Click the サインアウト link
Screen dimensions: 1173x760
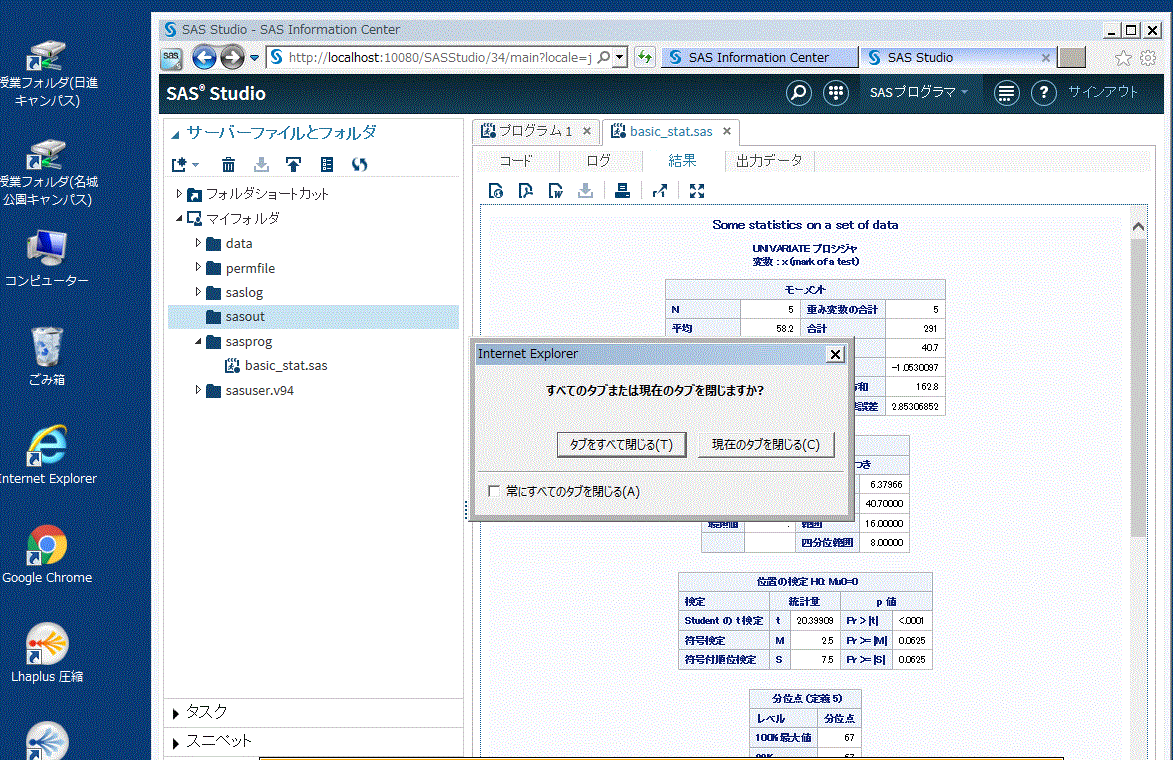point(1103,92)
